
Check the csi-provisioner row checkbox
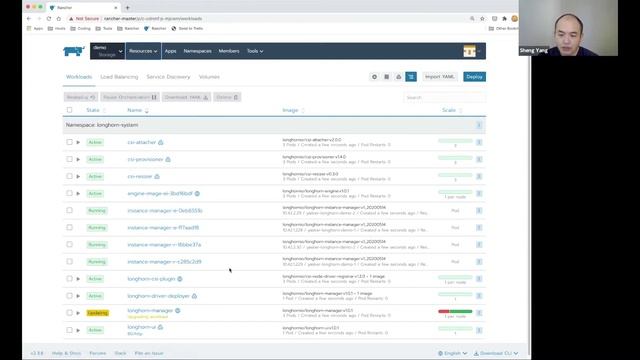(69, 159)
